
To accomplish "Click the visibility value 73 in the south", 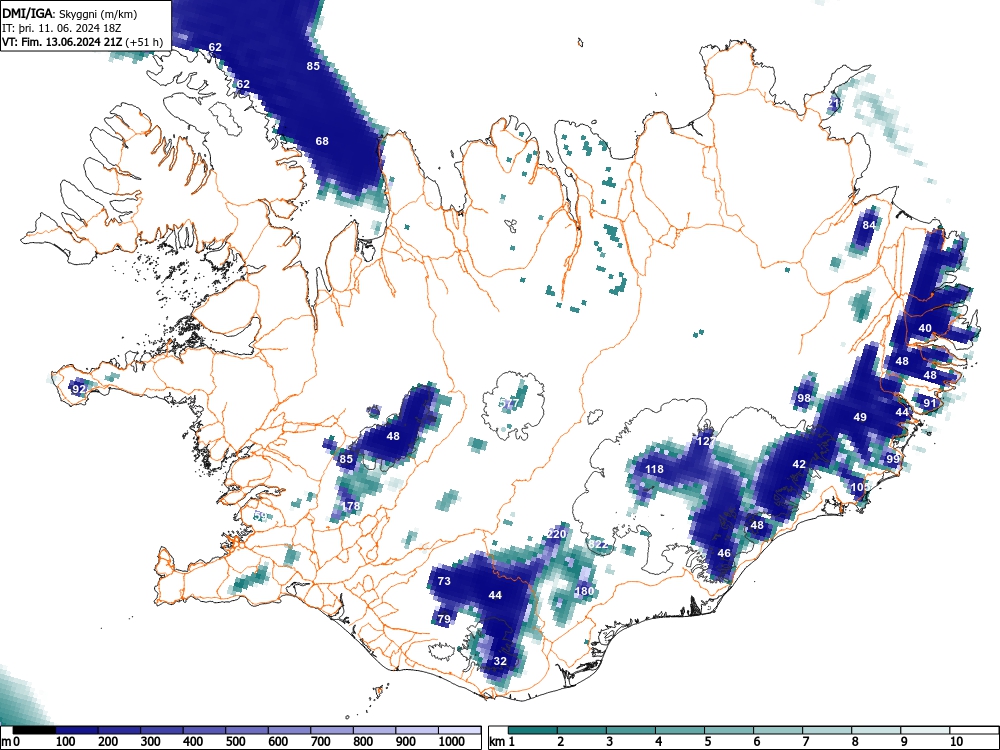I will (x=444, y=581).
